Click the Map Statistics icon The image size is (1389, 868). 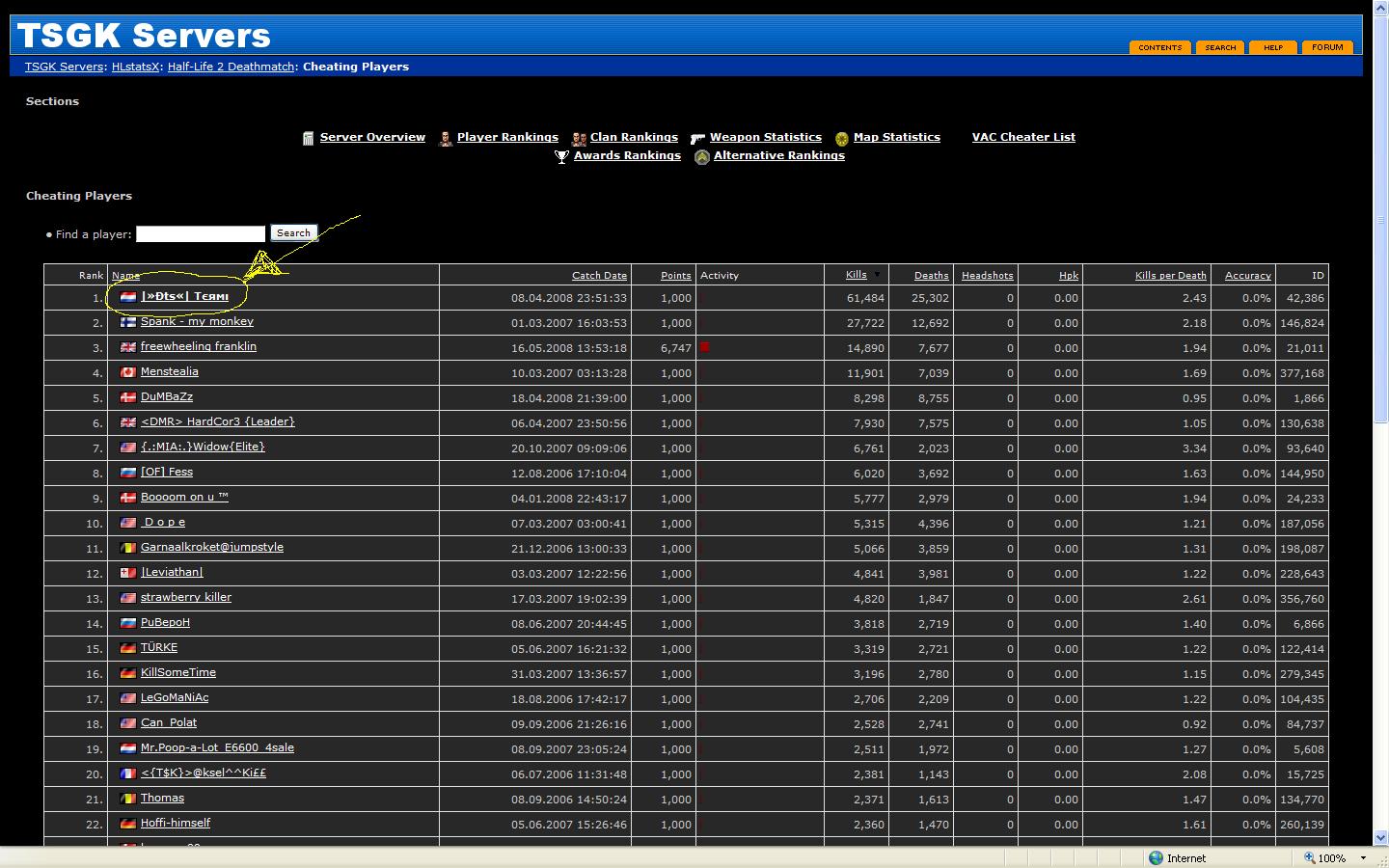(842, 138)
